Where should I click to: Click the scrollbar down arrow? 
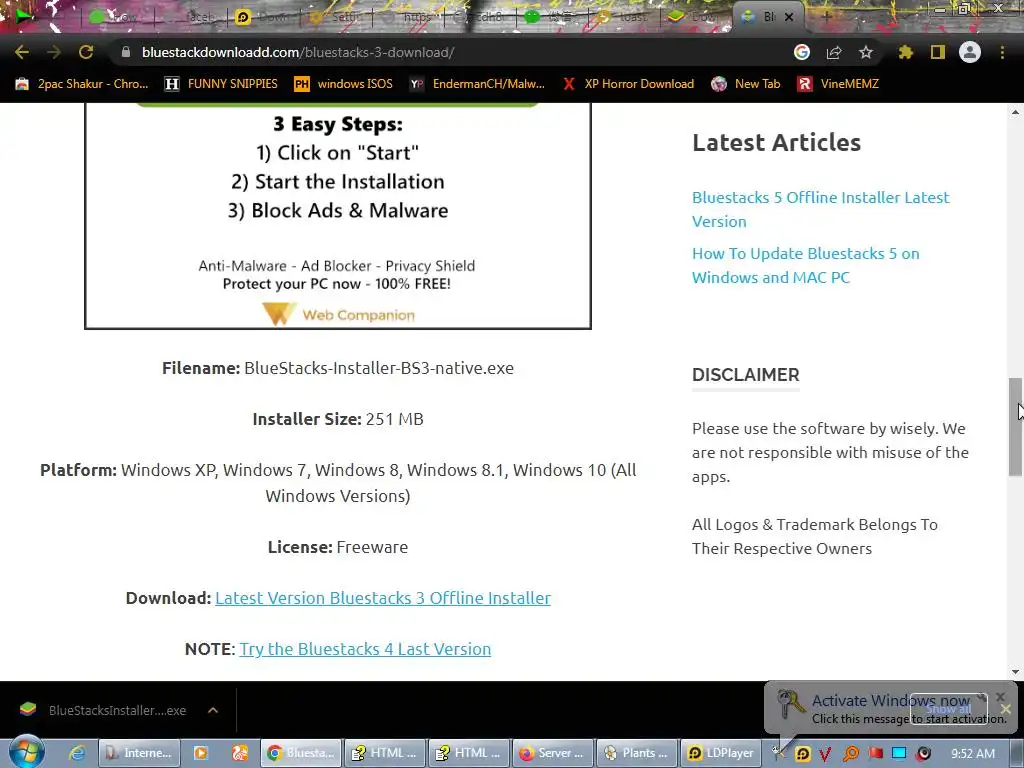coord(1015,672)
